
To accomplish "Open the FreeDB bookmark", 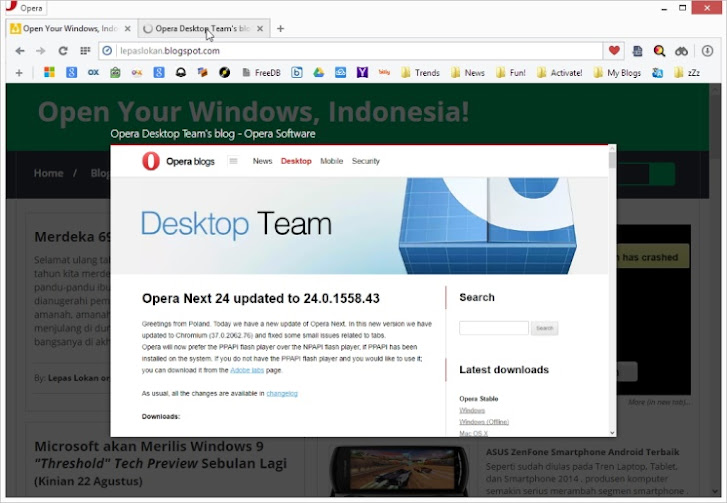I will [x=261, y=73].
